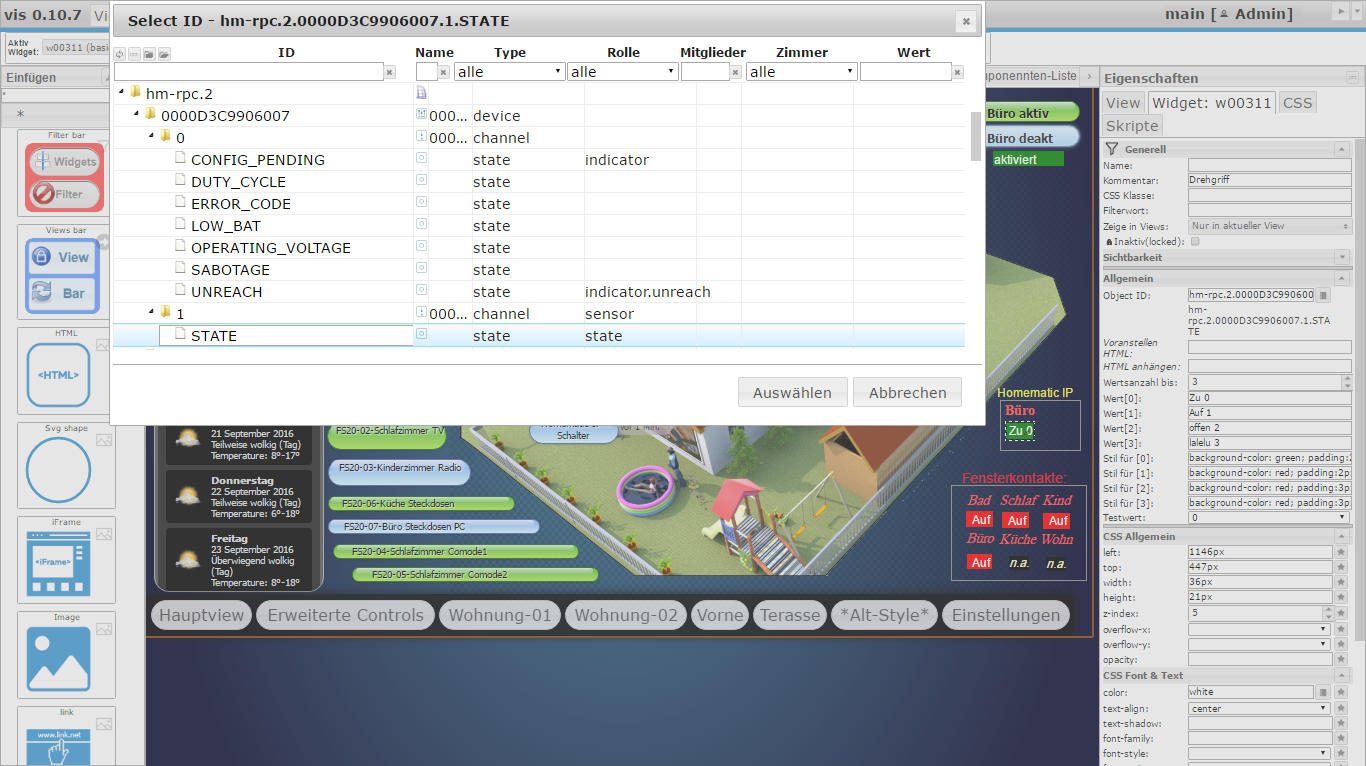The image size is (1366, 766).
Task: Click the Image widget in the Einfügen palette
Action: point(66,655)
